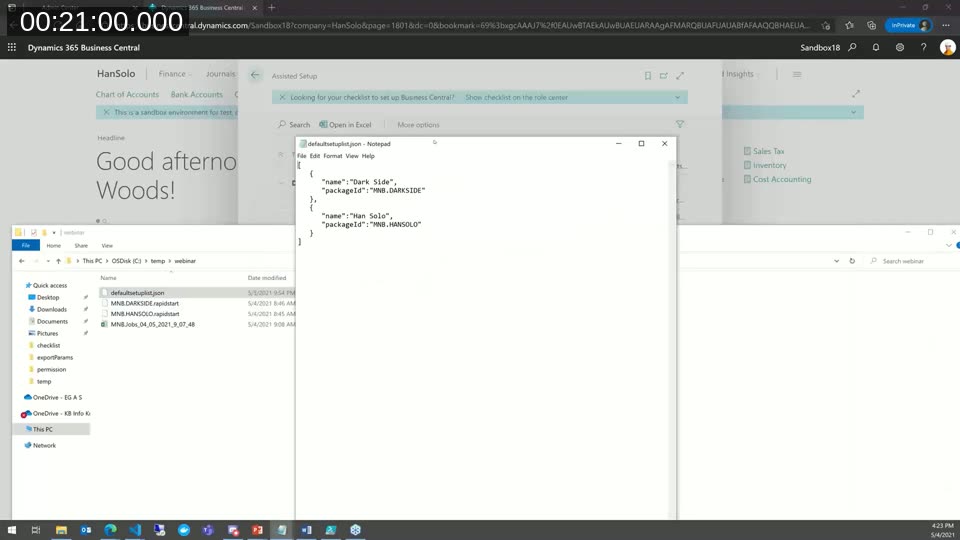Image resolution: width=960 pixels, height=540 pixels.
Task: Open address bar history dropdown in File Explorer
Action: pyautogui.click(x=836, y=261)
